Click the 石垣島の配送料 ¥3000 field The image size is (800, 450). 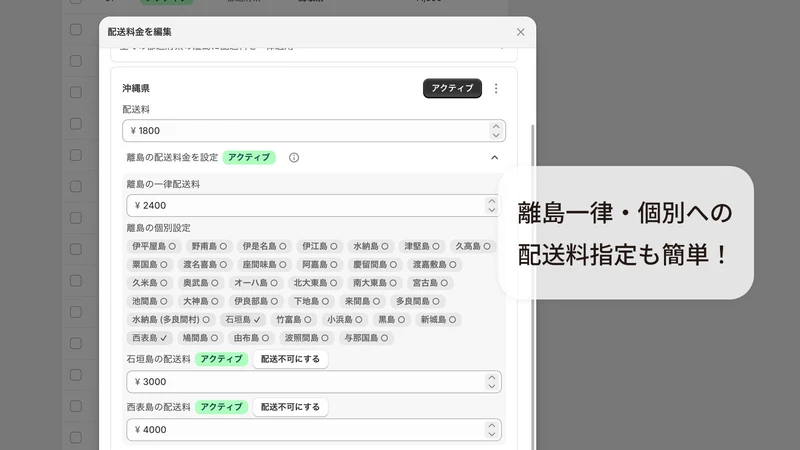(314, 382)
